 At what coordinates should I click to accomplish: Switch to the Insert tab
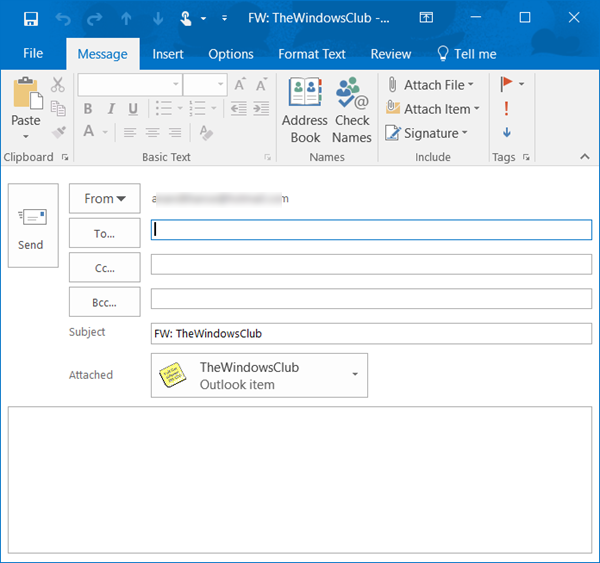168,54
